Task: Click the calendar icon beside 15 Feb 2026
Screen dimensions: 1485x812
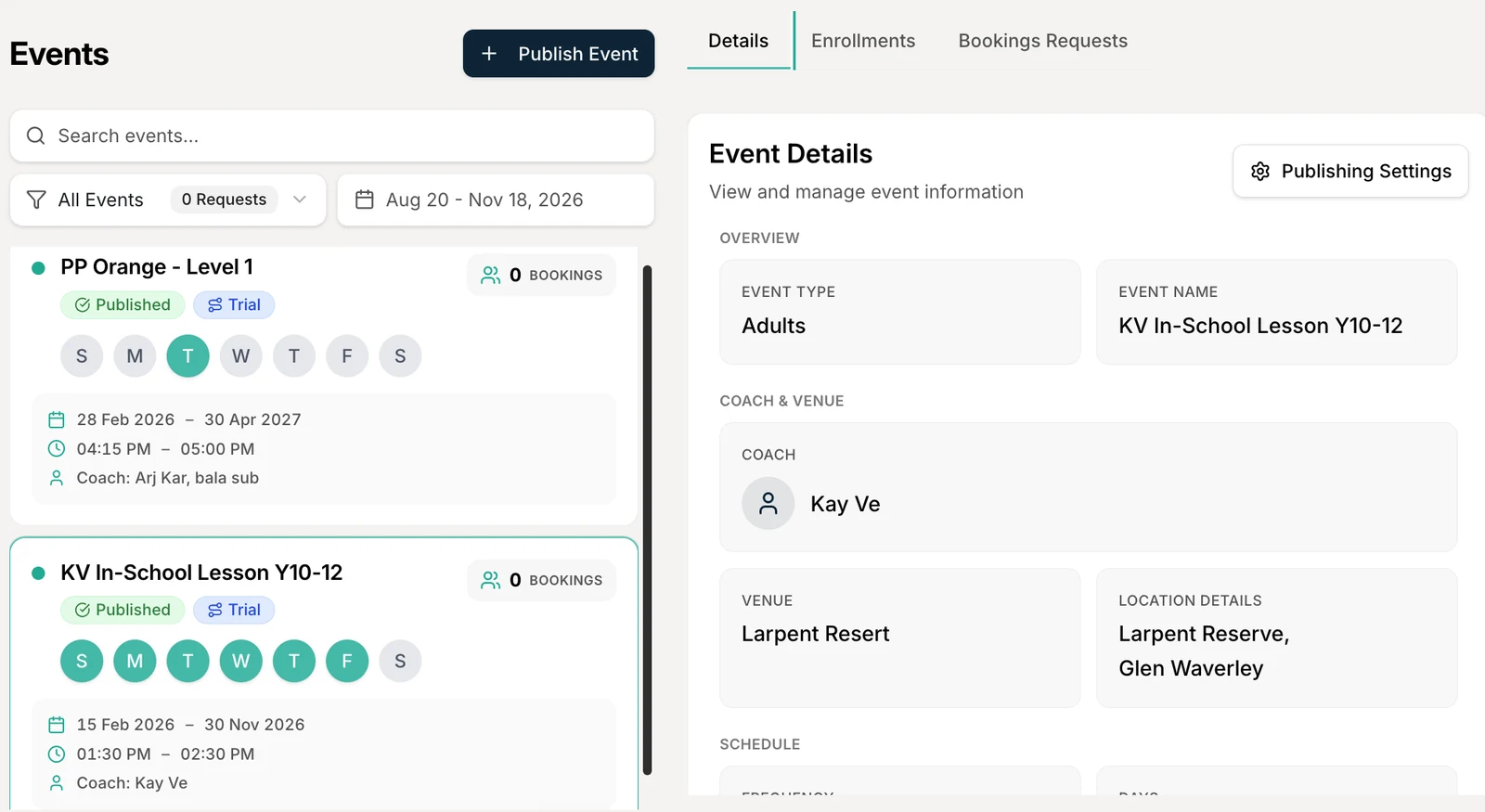Action: coord(57,725)
